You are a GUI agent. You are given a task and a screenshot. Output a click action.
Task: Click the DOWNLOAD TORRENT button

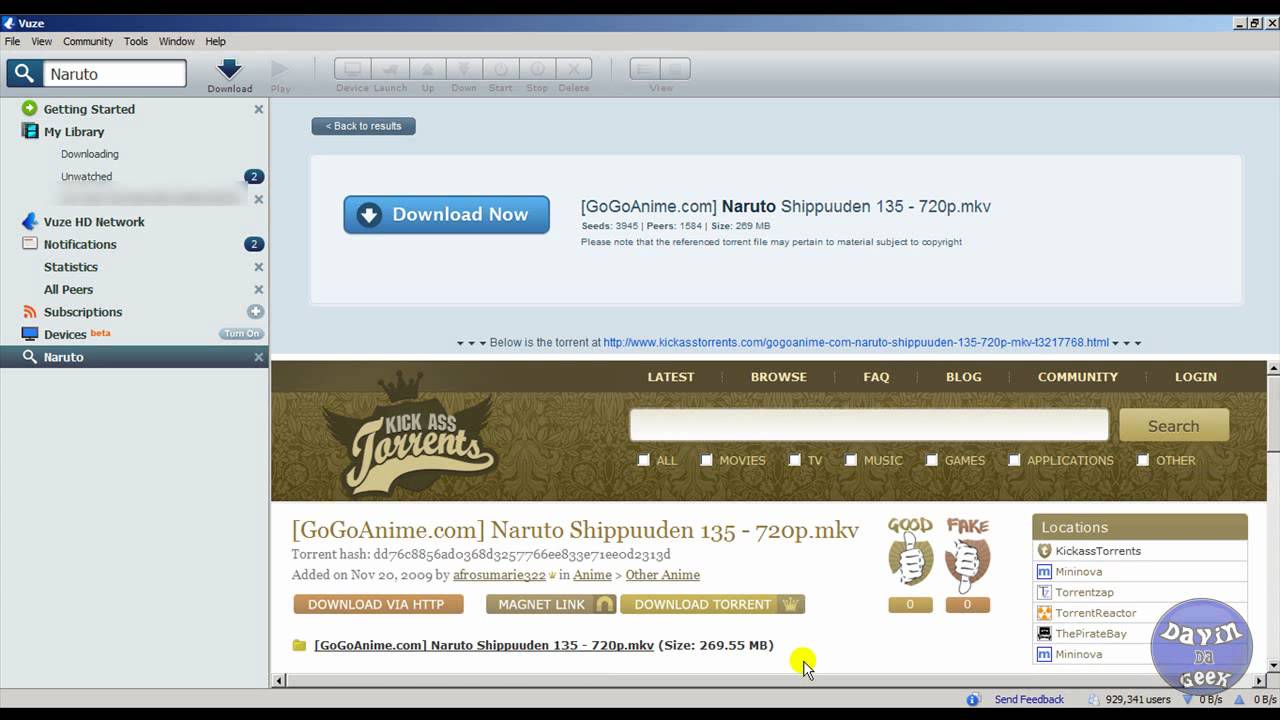(712, 604)
